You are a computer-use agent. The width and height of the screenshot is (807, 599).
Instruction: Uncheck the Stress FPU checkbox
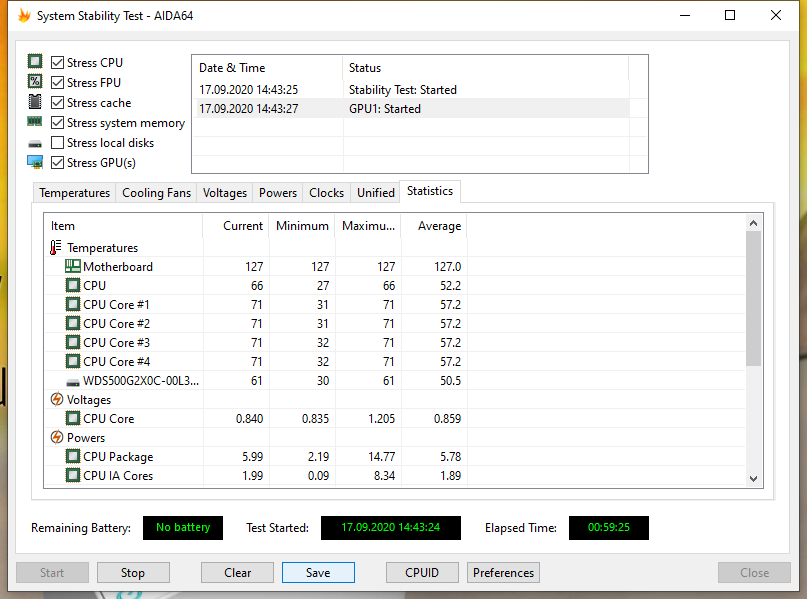(58, 82)
